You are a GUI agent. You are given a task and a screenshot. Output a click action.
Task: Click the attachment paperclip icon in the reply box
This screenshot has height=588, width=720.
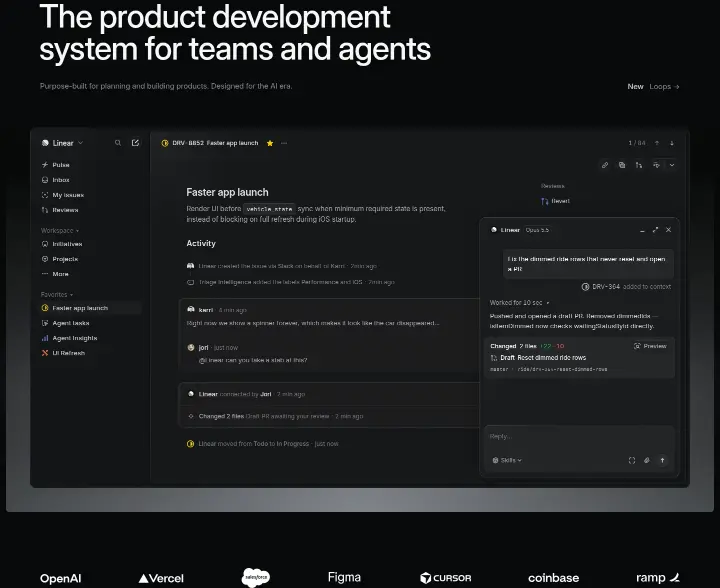tap(647, 460)
